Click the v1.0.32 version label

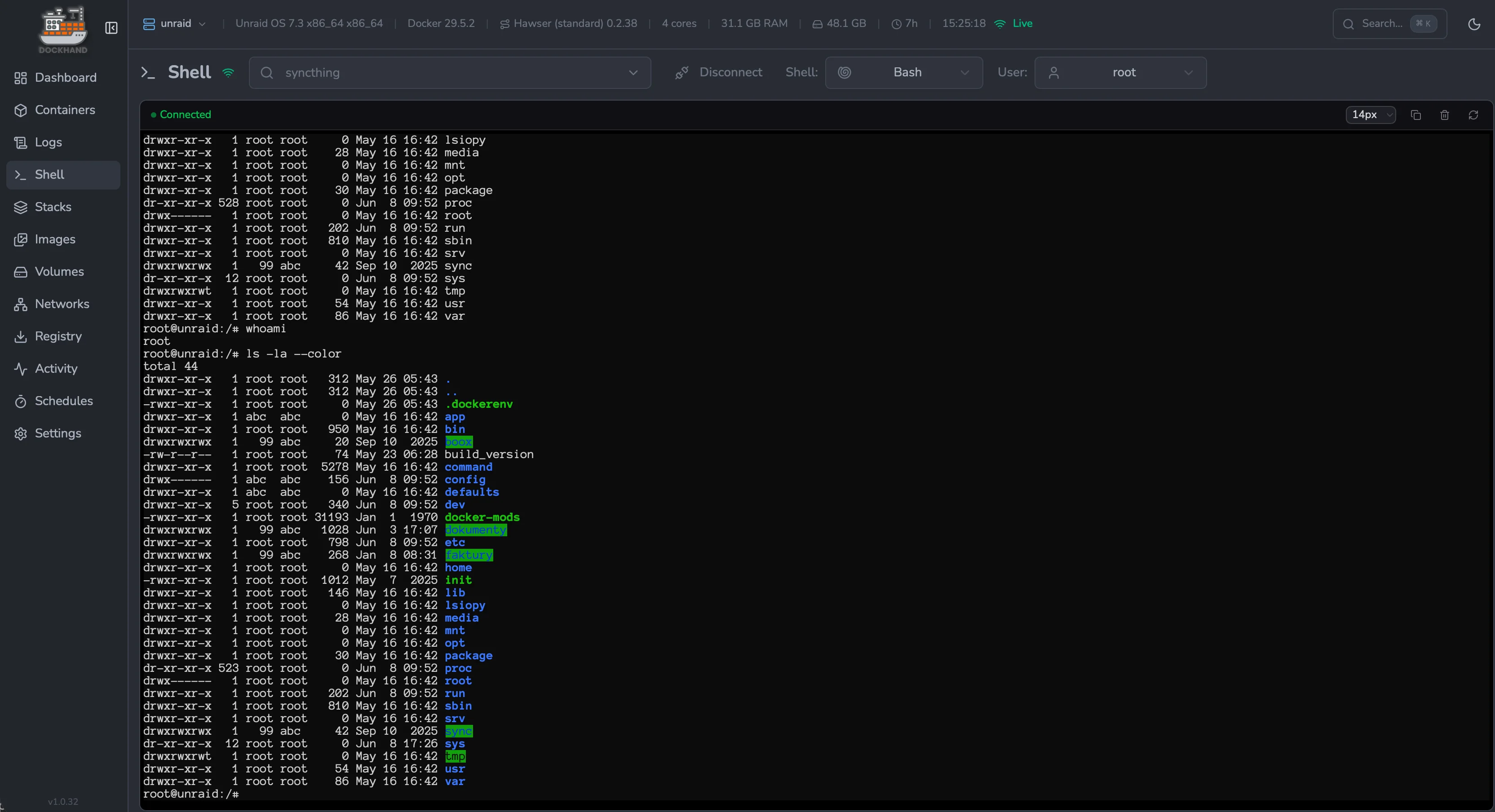63,802
